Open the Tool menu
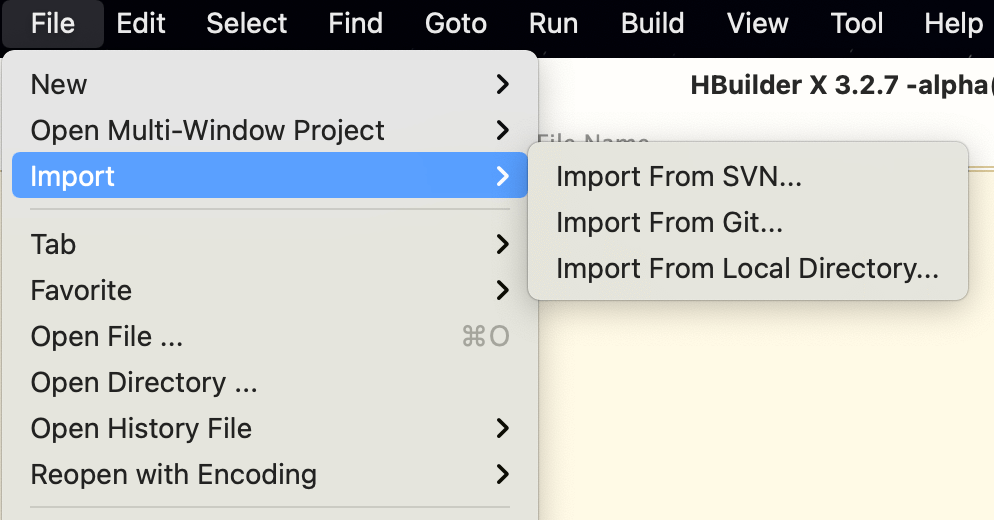This screenshot has width=994, height=520. 856,23
